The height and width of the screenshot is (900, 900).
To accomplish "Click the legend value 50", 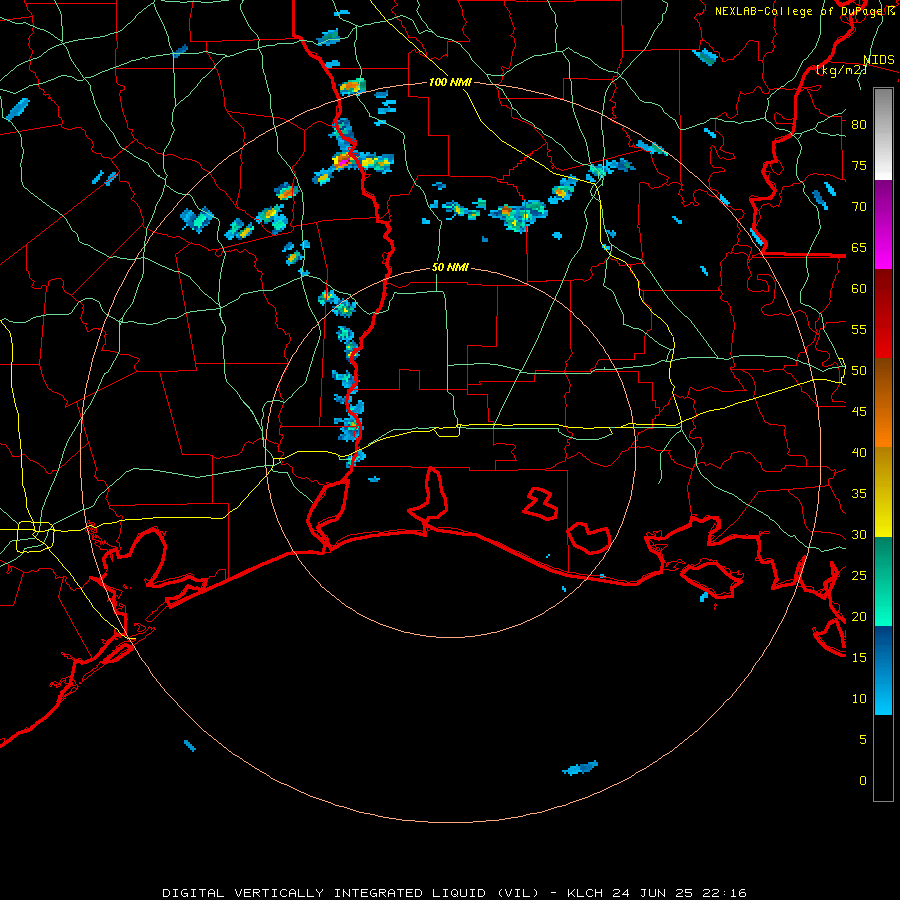I will 859,371.
